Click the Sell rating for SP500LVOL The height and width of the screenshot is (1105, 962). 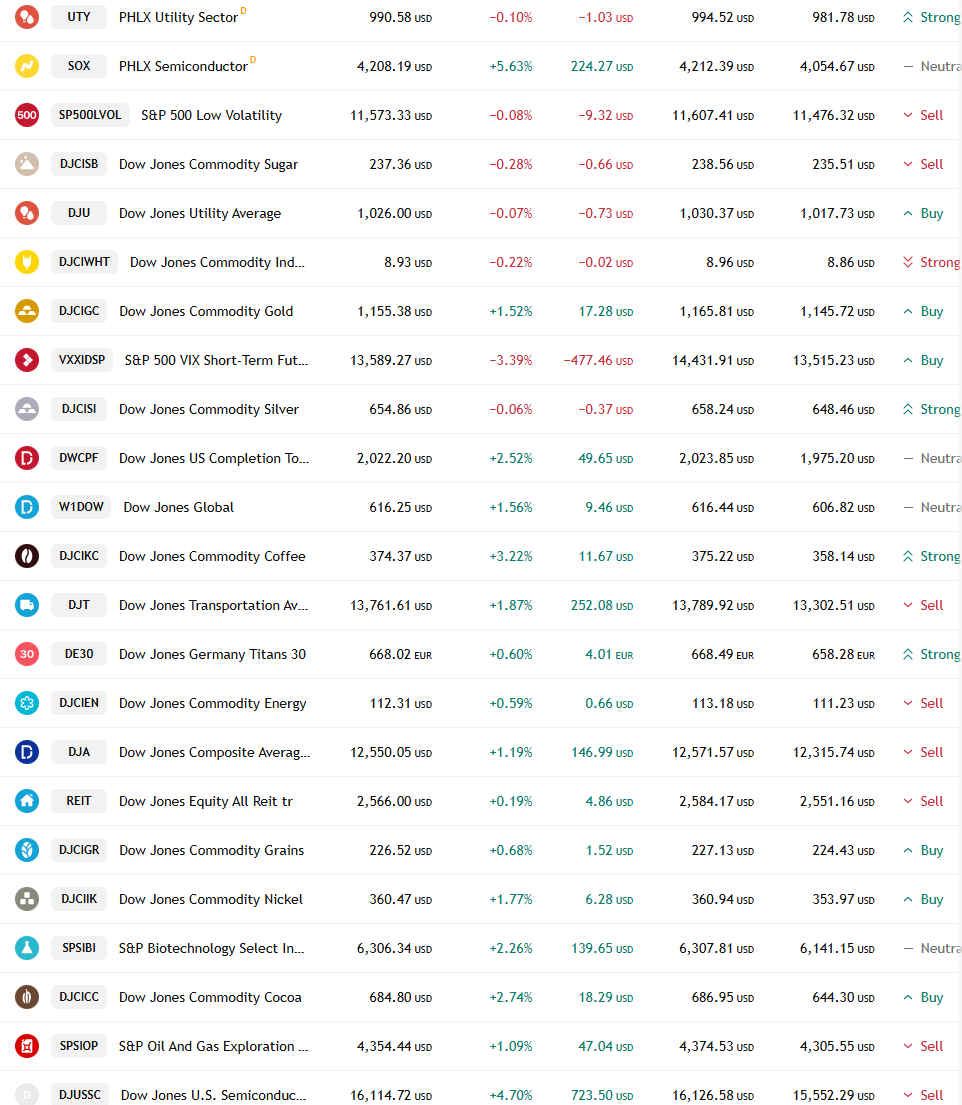click(923, 116)
